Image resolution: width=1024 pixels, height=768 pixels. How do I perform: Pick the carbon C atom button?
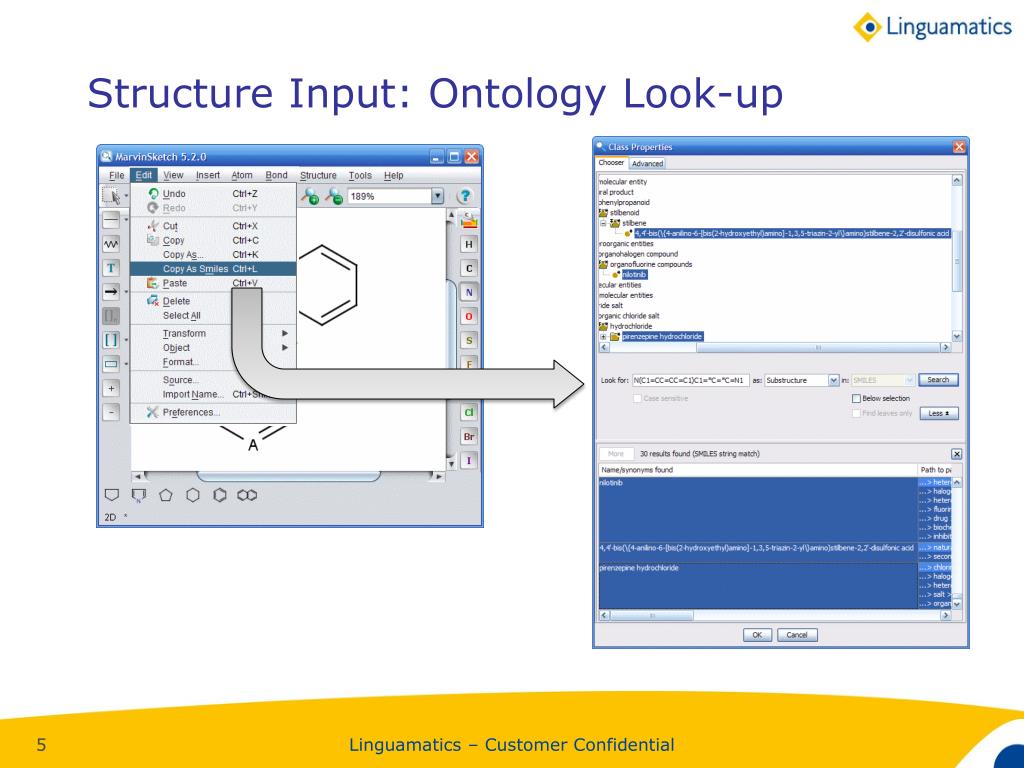(x=468, y=268)
